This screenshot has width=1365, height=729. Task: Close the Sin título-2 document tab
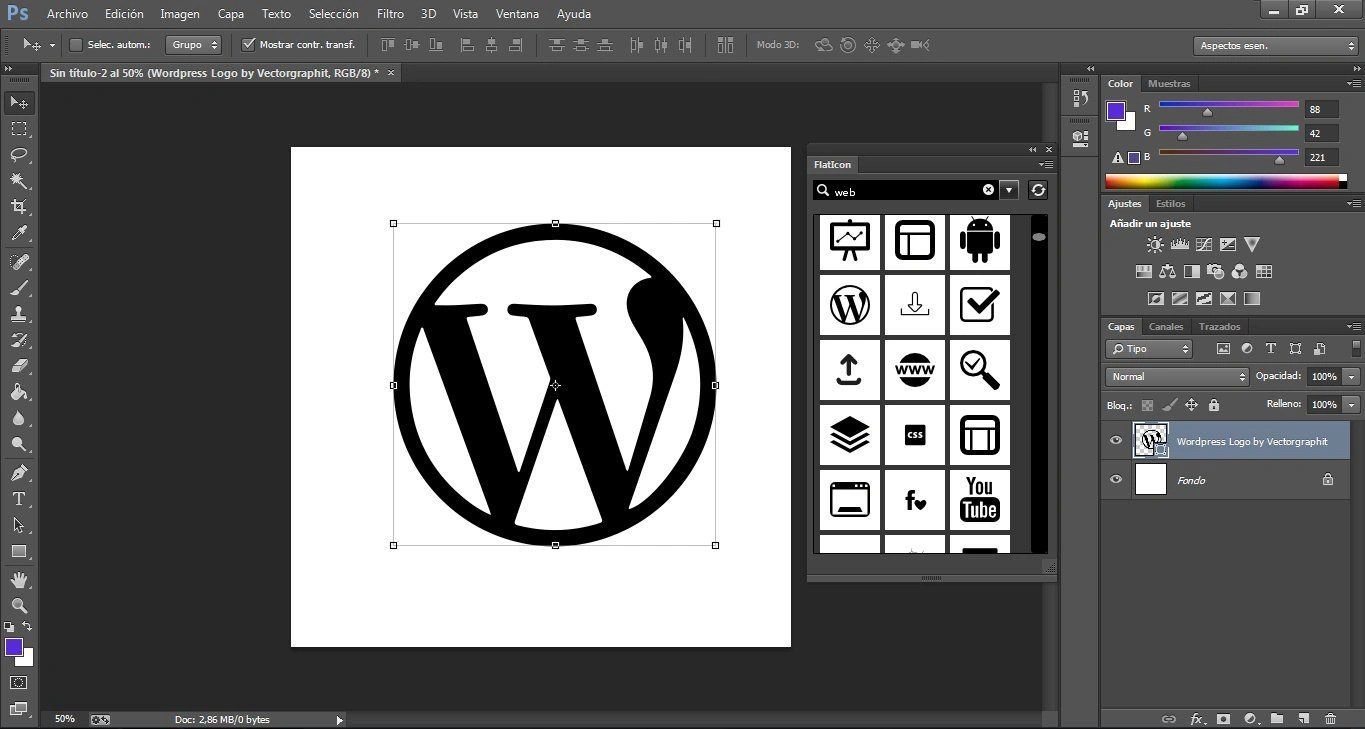point(391,73)
